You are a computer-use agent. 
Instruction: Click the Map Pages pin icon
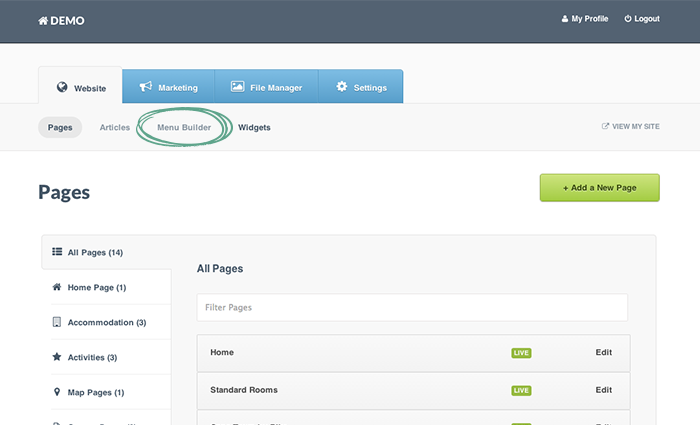tap(57, 392)
